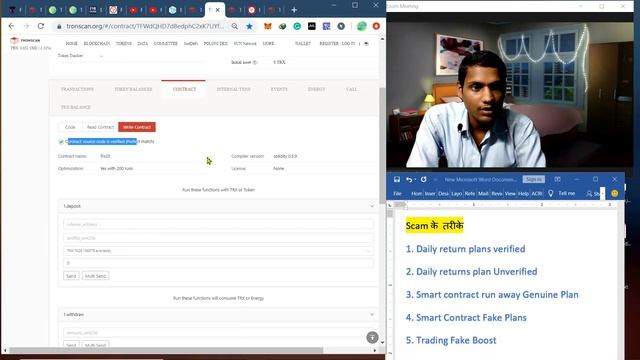Switch to the TRANSACTIONS tab
Image resolution: width=640 pixels, height=360 pixels.
coord(77,89)
